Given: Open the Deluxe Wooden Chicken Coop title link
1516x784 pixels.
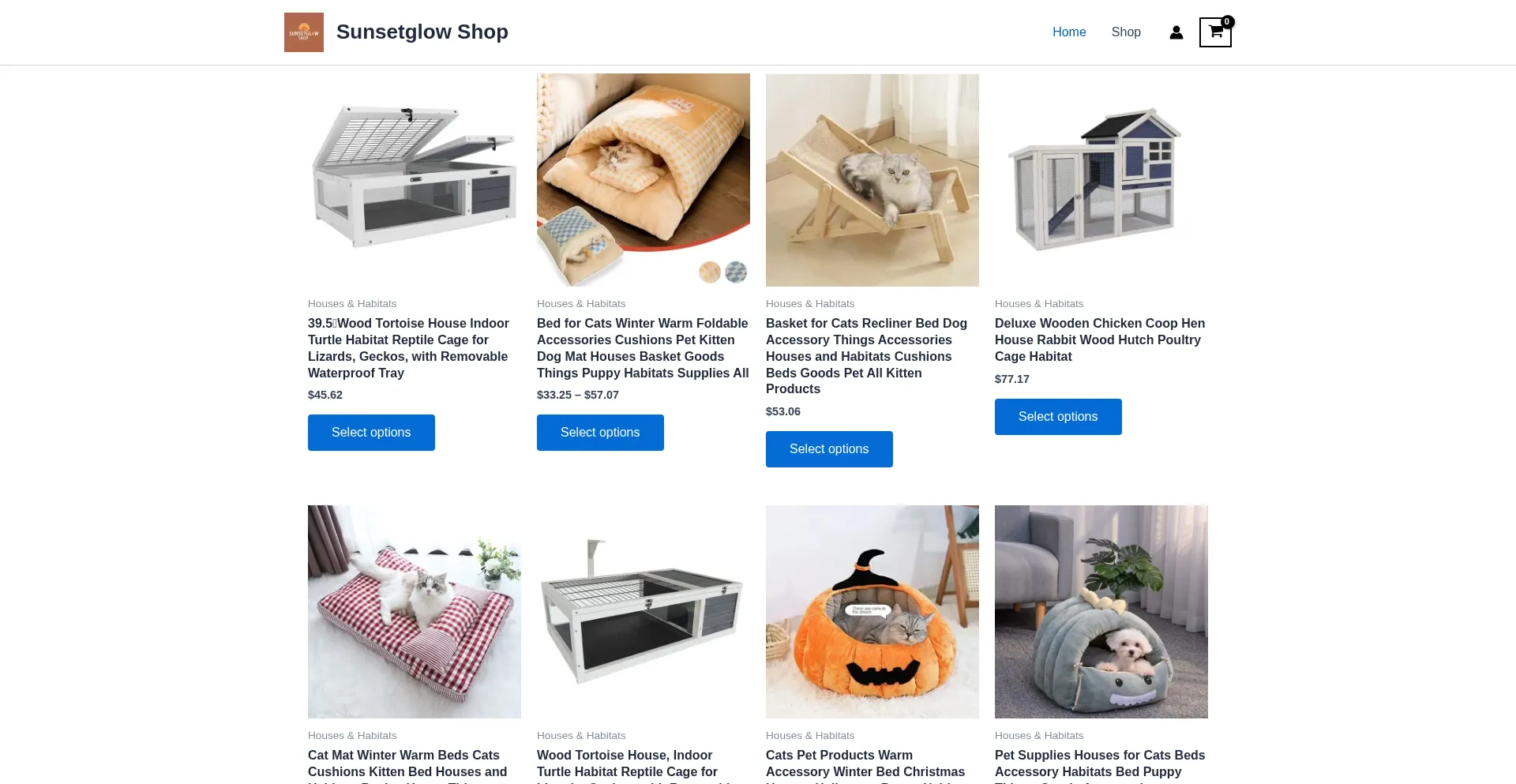Looking at the screenshot, I should [1100, 339].
